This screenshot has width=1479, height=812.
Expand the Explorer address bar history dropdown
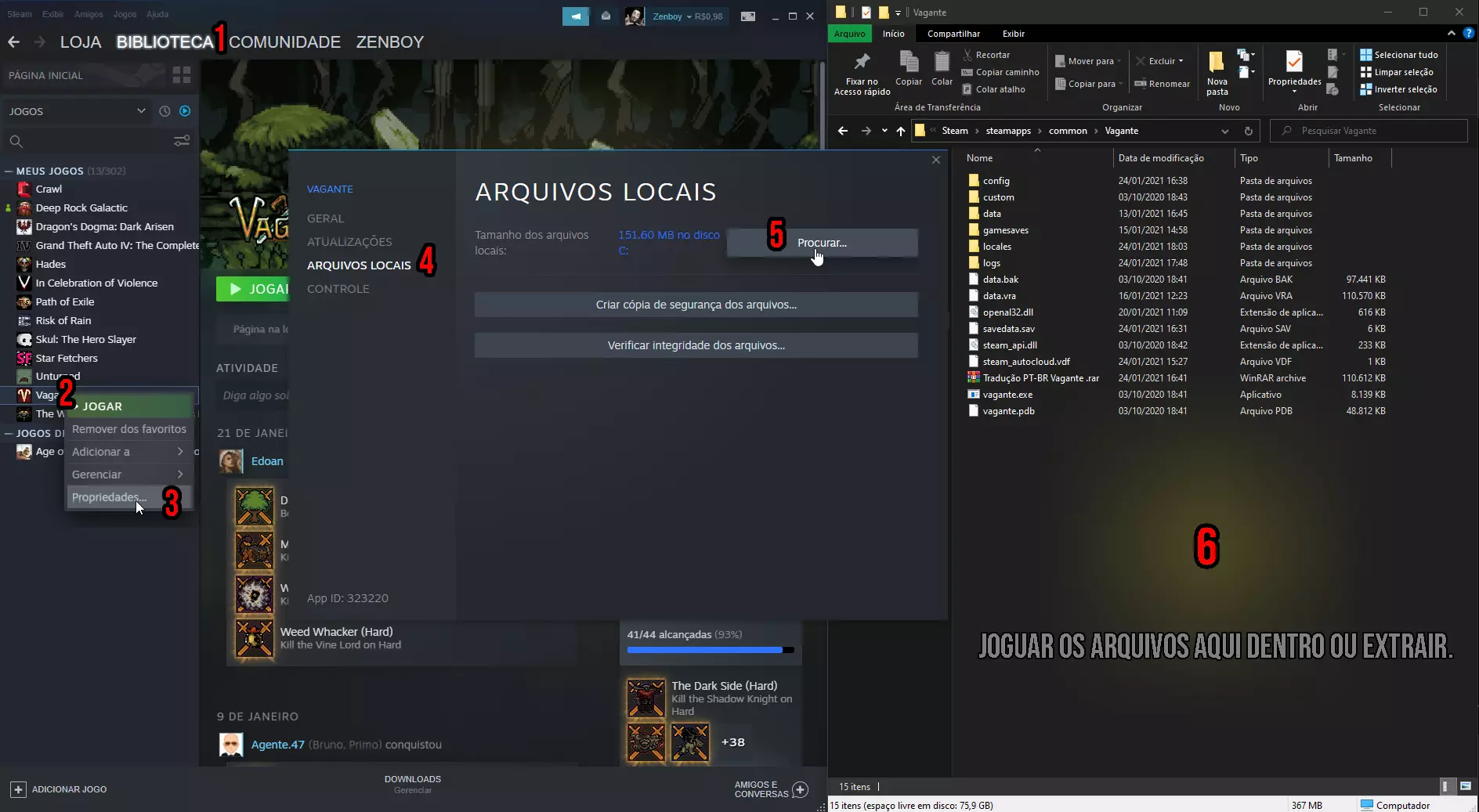pos(1225,131)
